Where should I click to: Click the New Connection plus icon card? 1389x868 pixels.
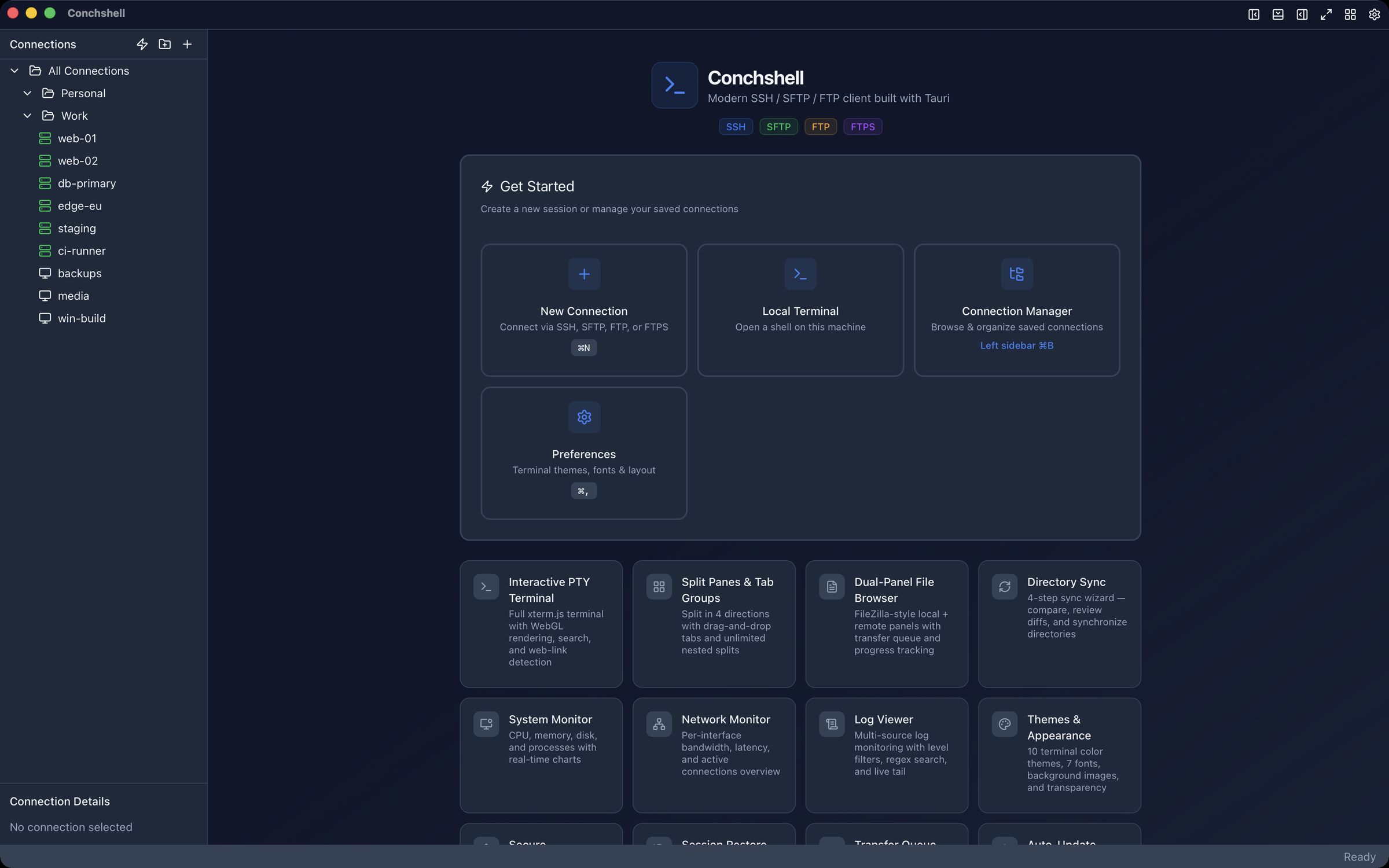coord(584,274)
